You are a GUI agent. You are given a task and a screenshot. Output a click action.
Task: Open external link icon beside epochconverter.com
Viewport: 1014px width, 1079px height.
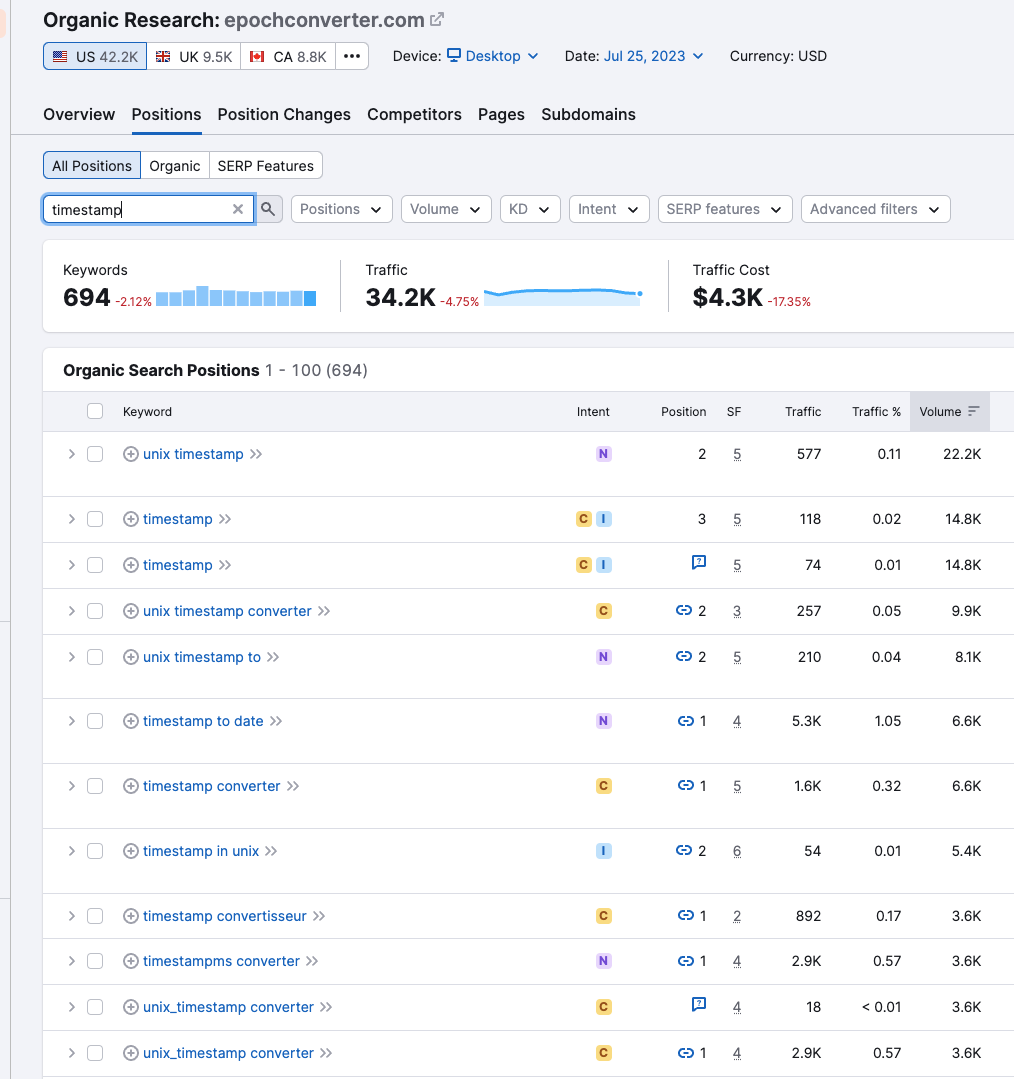pyautogui.click(x=437, y=19)
